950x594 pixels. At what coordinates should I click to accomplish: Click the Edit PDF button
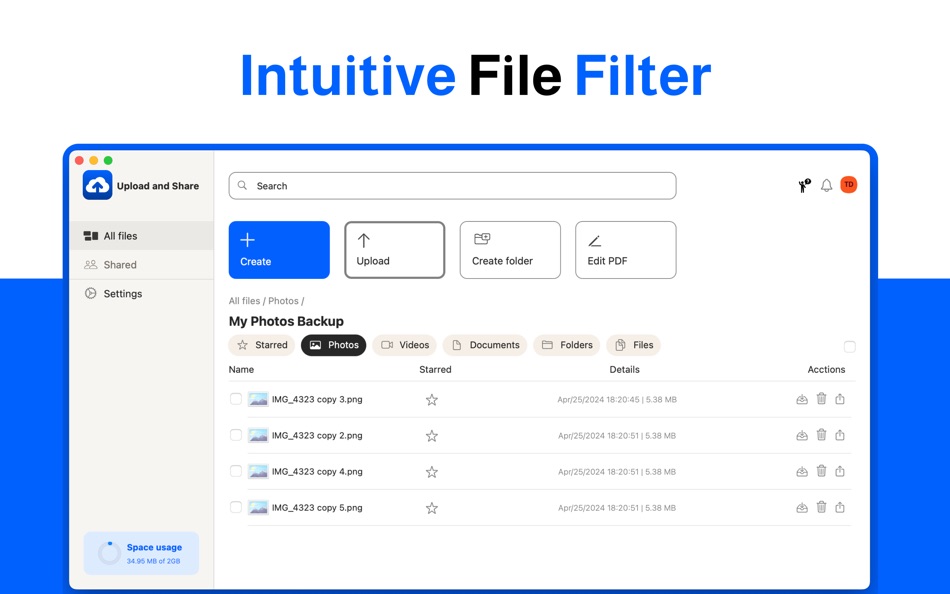click(626, 250)
